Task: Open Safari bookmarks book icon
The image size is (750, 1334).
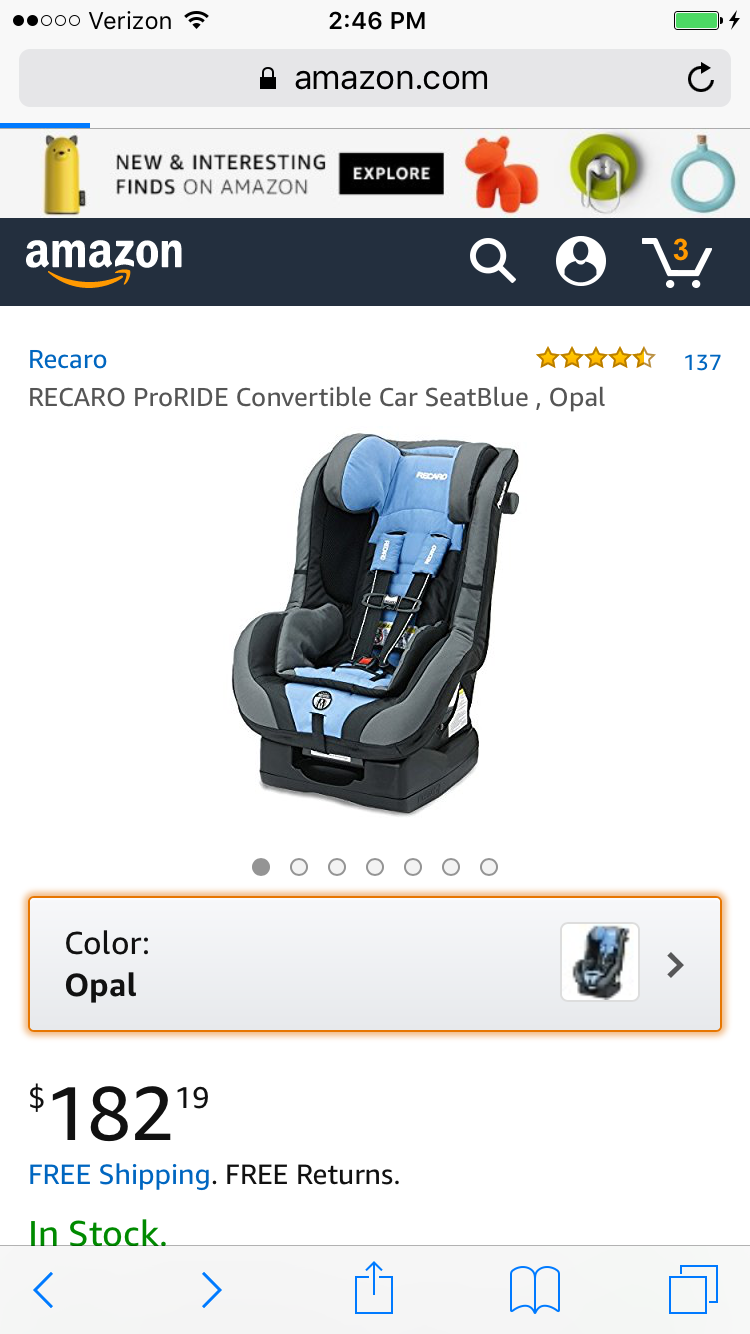Action: (x=535, y=1290)
